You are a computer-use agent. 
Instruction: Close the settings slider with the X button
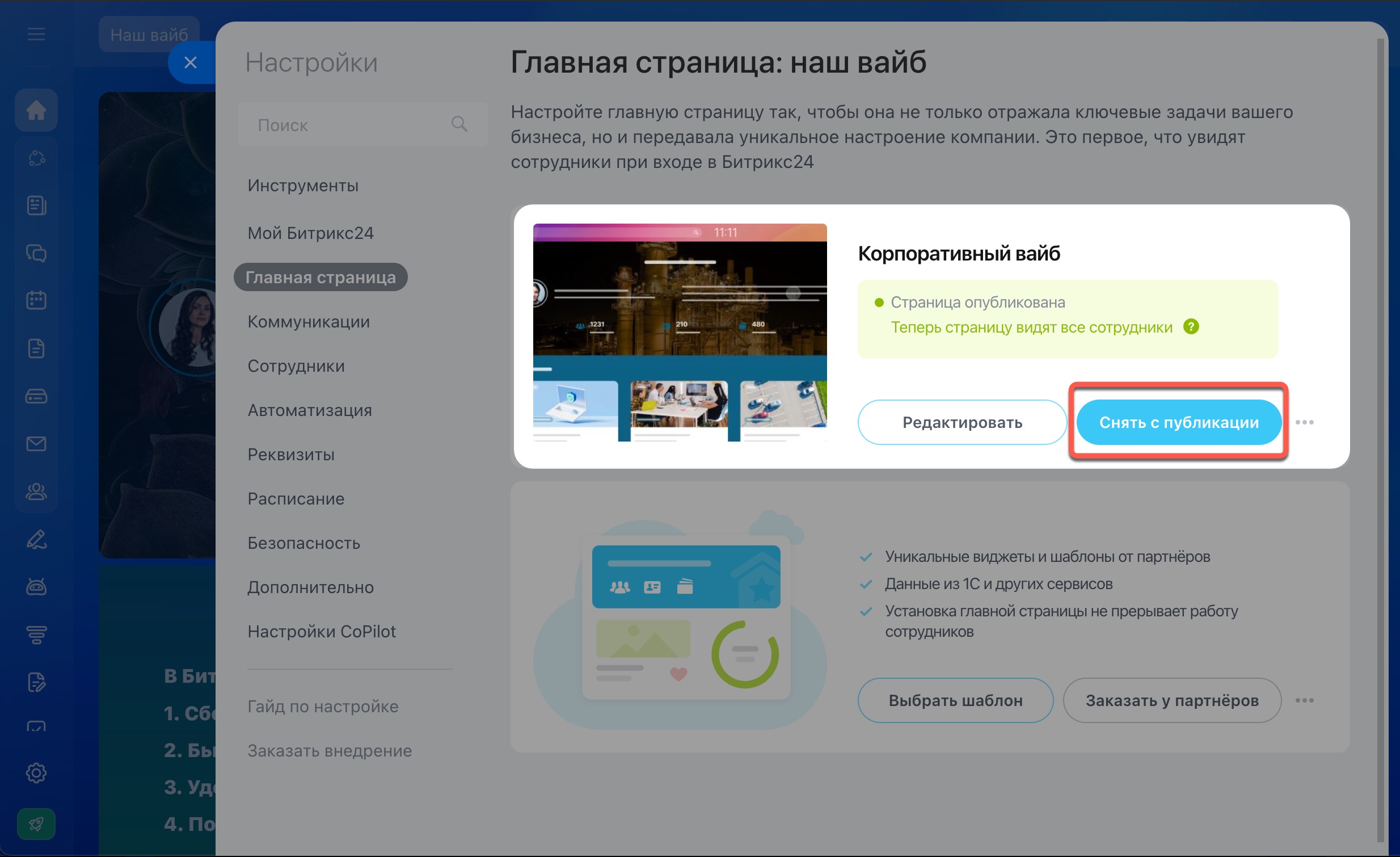[x=191, y=62]
